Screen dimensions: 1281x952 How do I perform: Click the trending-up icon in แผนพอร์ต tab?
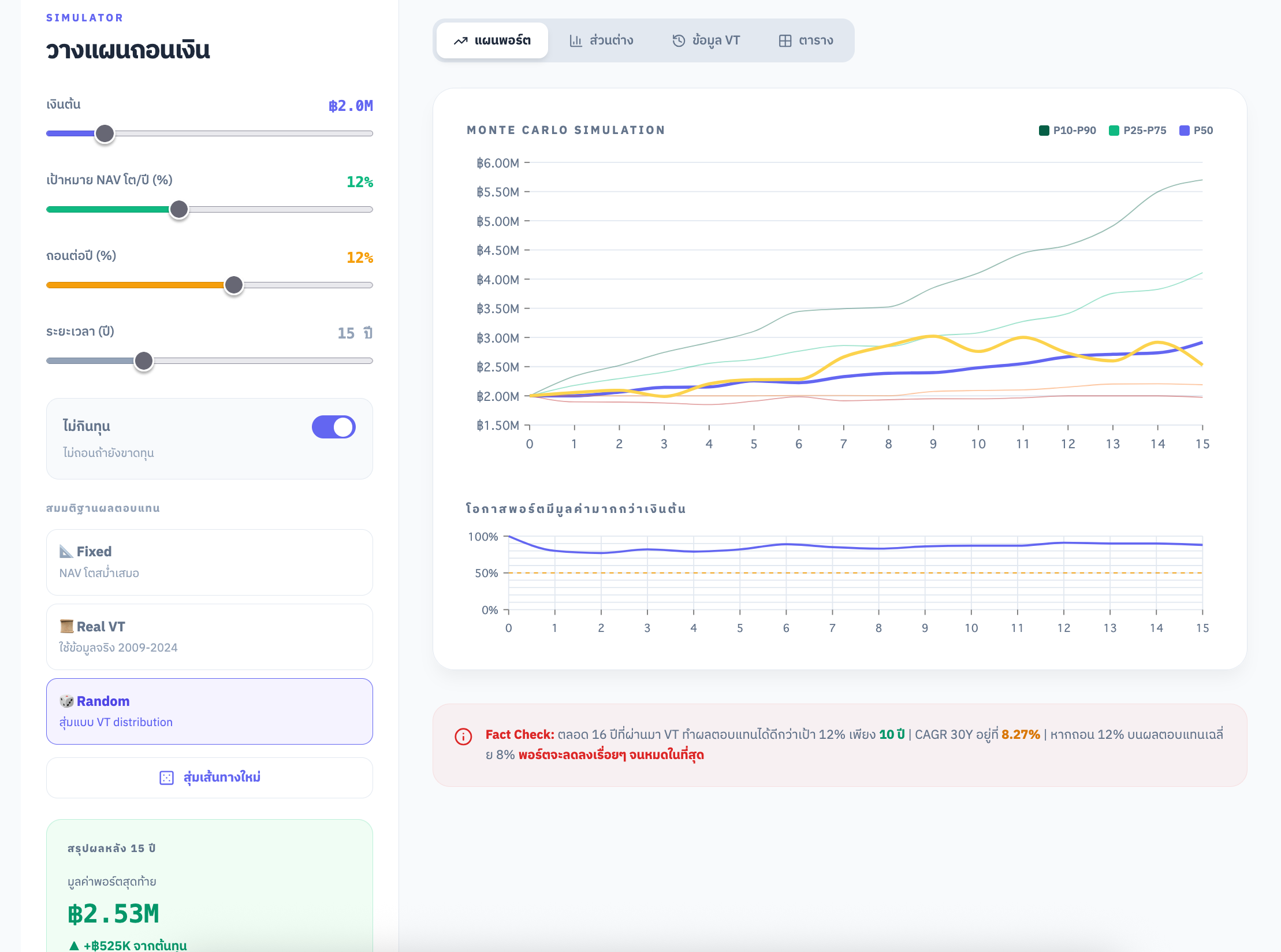coord(460,41)
